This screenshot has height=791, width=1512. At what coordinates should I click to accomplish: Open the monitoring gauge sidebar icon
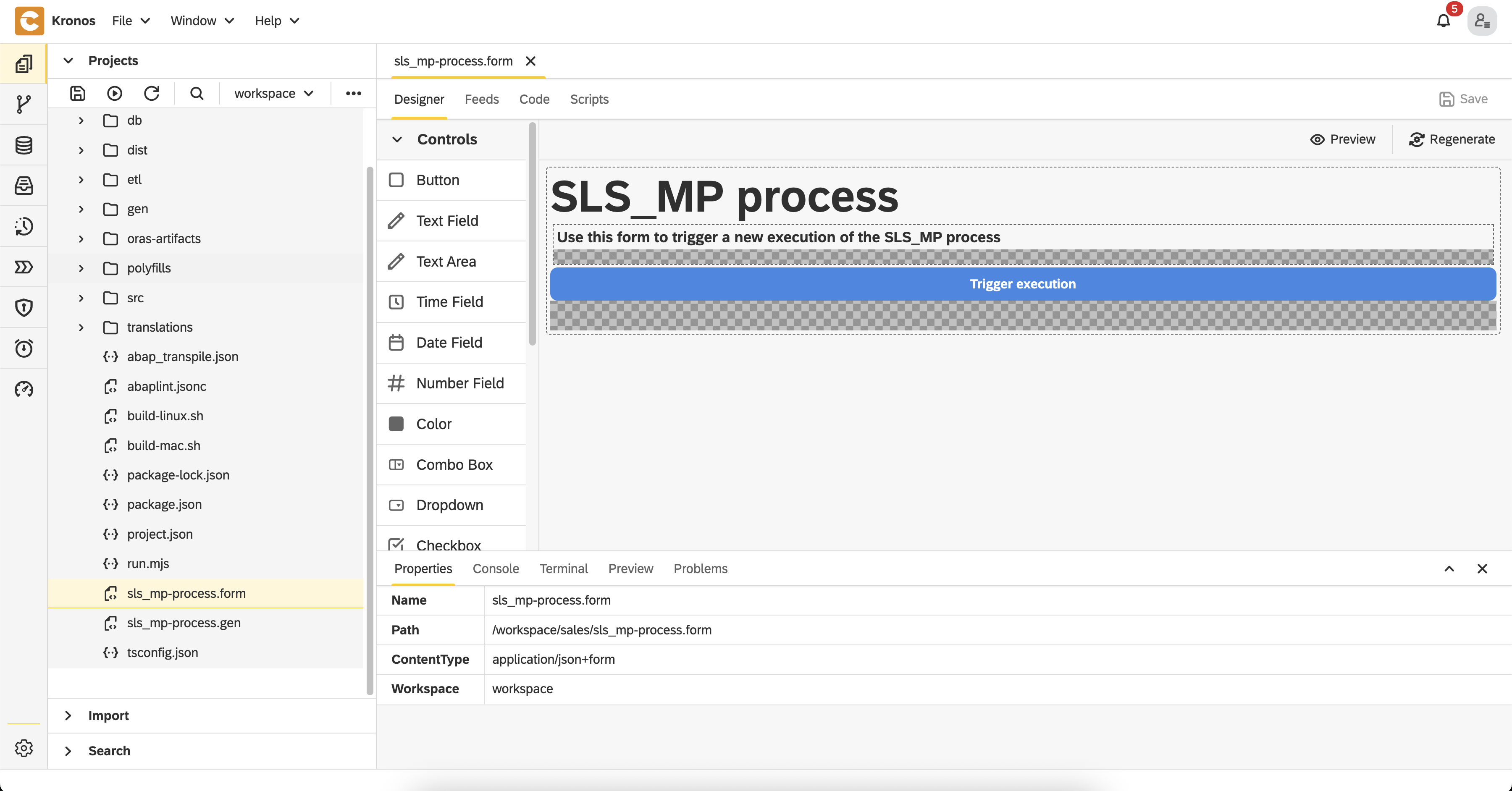tap(24, 389)
